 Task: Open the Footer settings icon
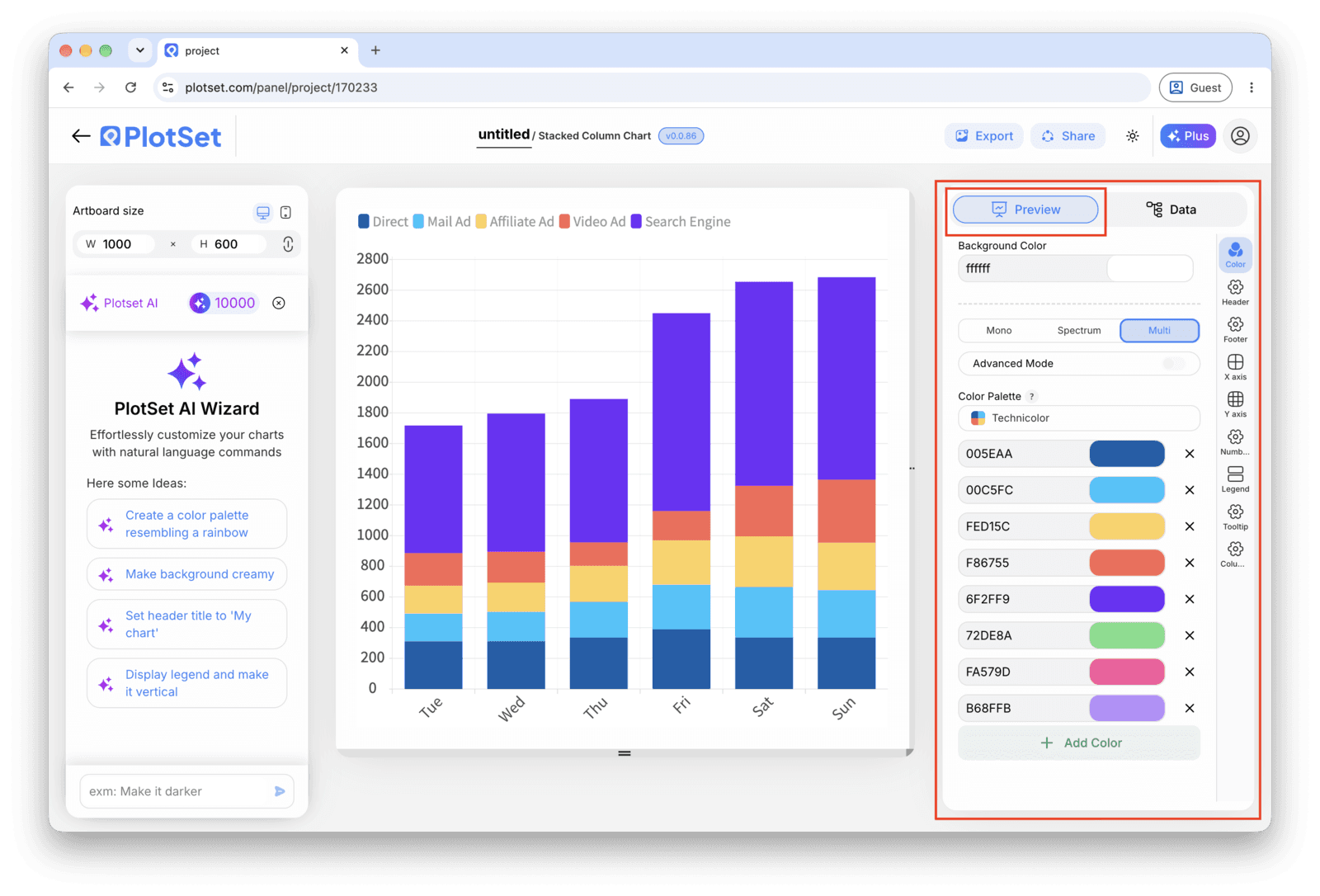(x=1235, y=329)
